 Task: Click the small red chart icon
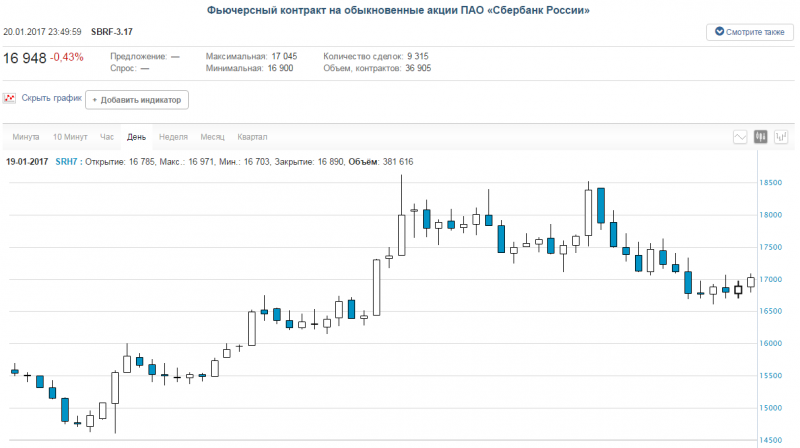coord(9,99)
